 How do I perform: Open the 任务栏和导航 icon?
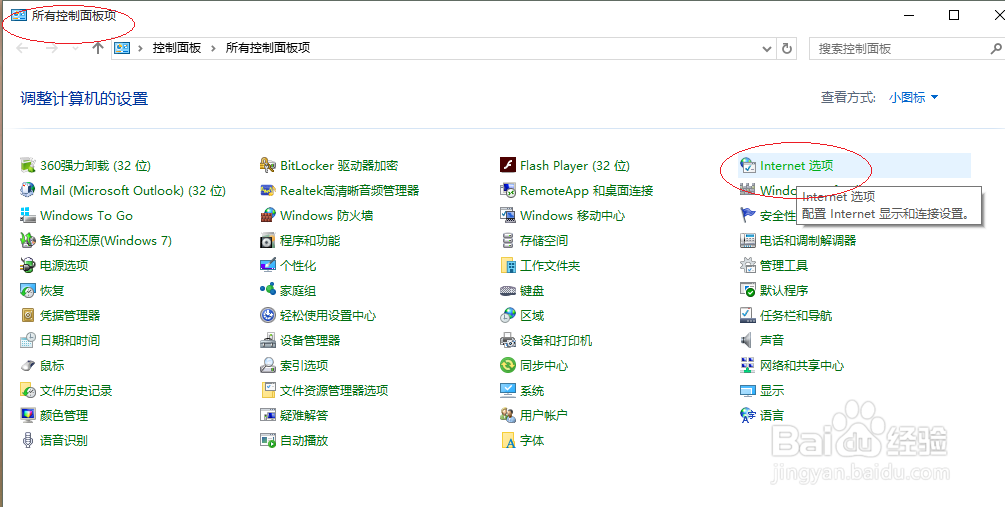pyautogui.click(x=748, y=315)
